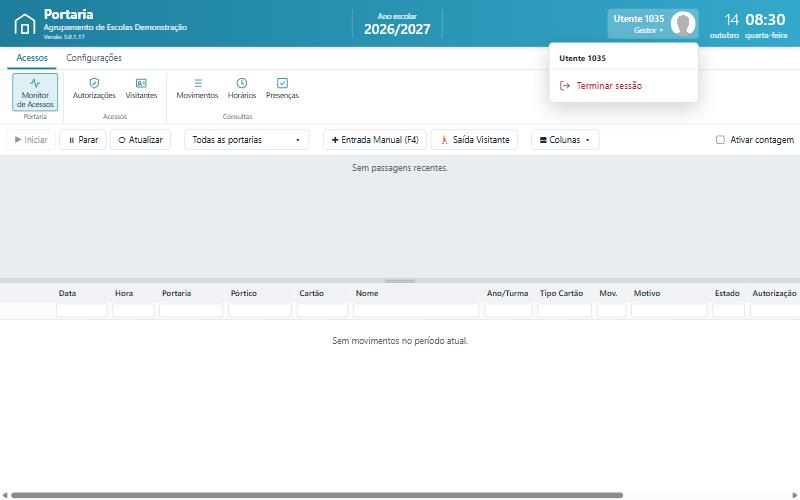Click the Hora filter field
This screenshot has height=500, width=800.
[x=133, y=310]
